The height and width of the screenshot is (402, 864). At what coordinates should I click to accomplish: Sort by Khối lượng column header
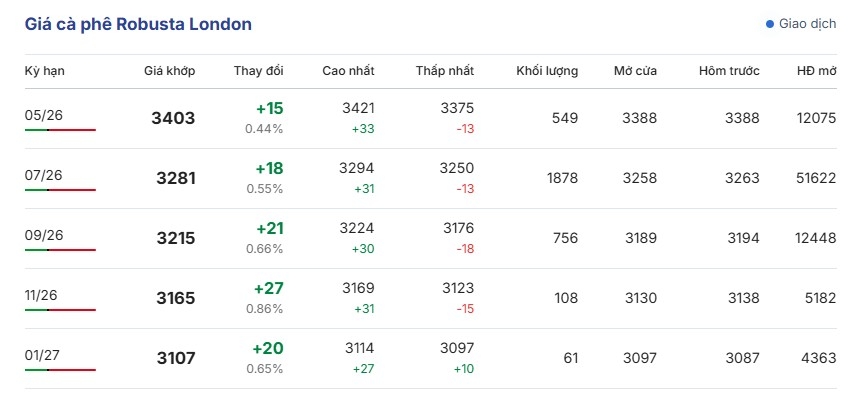point(547,71)
